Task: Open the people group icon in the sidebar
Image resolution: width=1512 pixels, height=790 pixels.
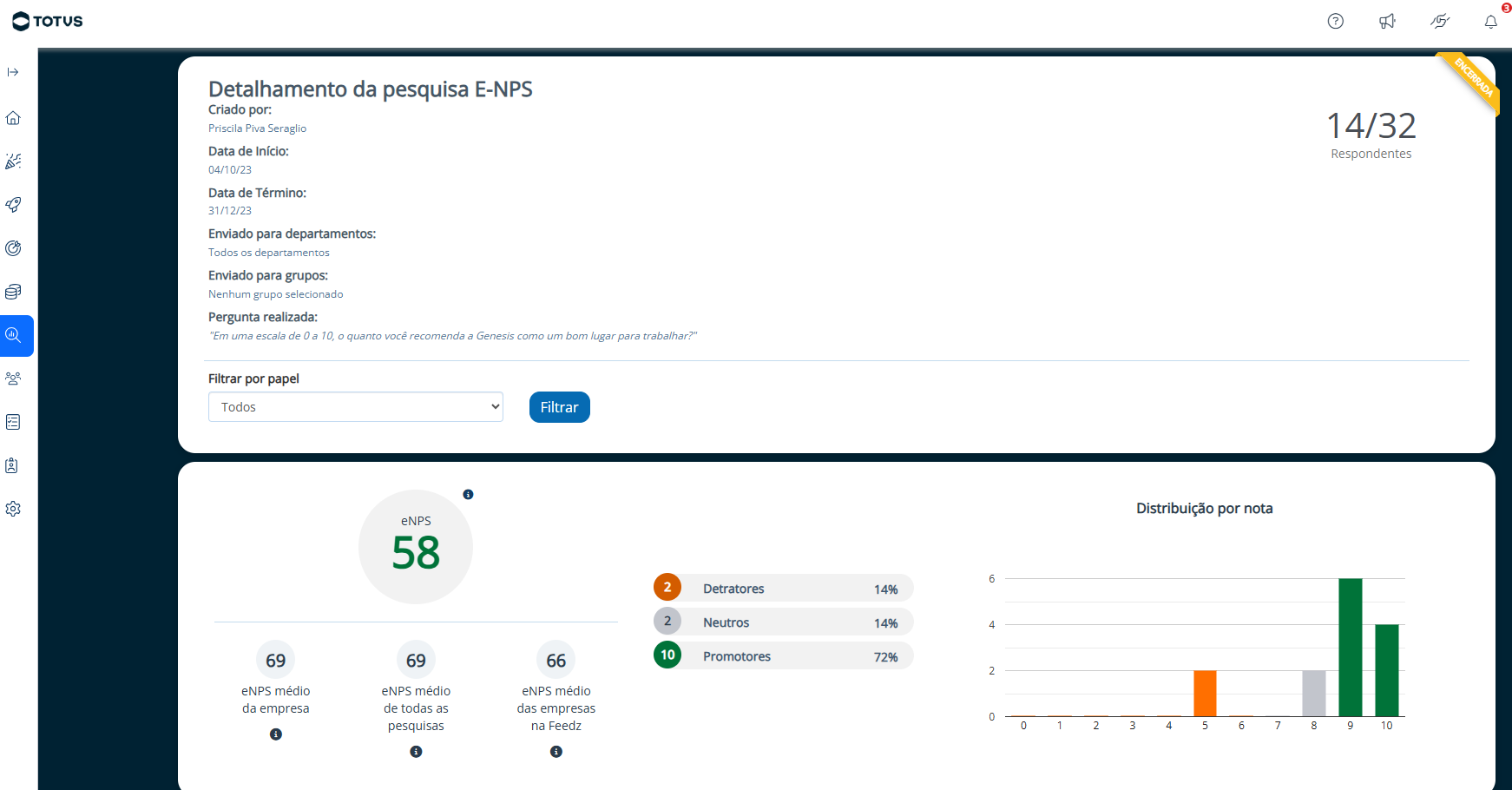Action: 13,379
